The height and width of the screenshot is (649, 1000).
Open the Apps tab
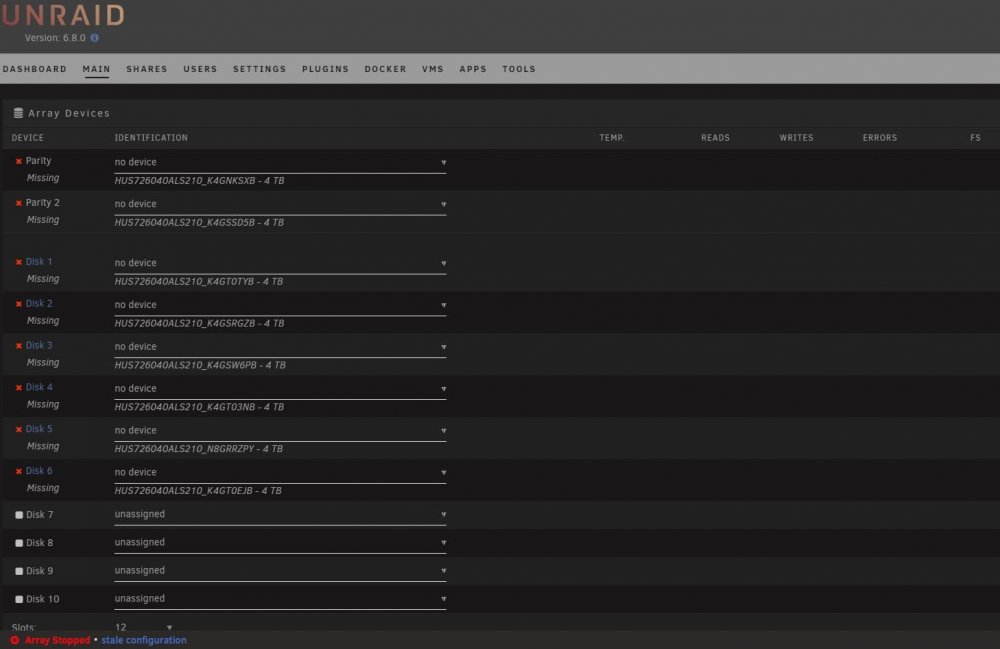click(x=473, y=69)
